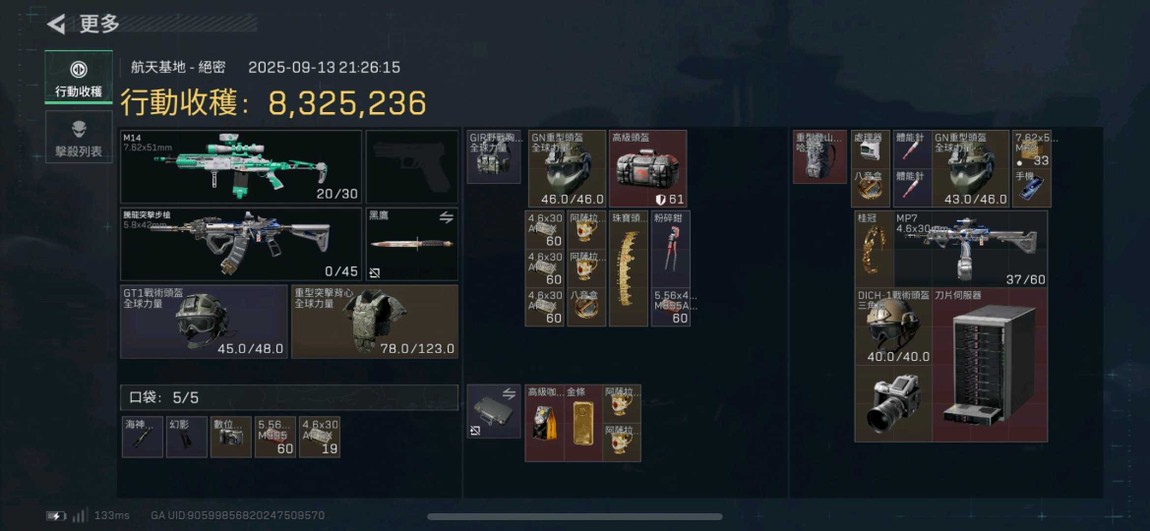Tap the 刀片伺服器 blade server item
The height and width of the screenshot is (531, 1150).
[x=989, y=365]
